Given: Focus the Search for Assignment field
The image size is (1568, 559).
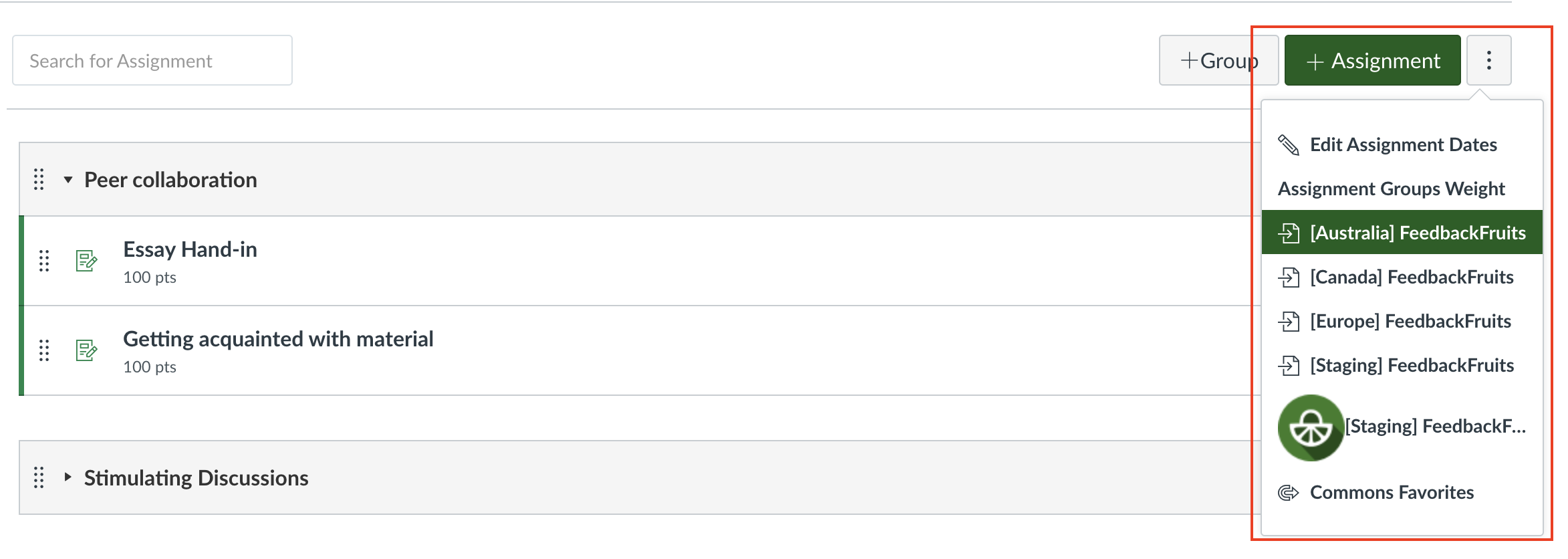Looking at the screenshot, I should point(152,60).
